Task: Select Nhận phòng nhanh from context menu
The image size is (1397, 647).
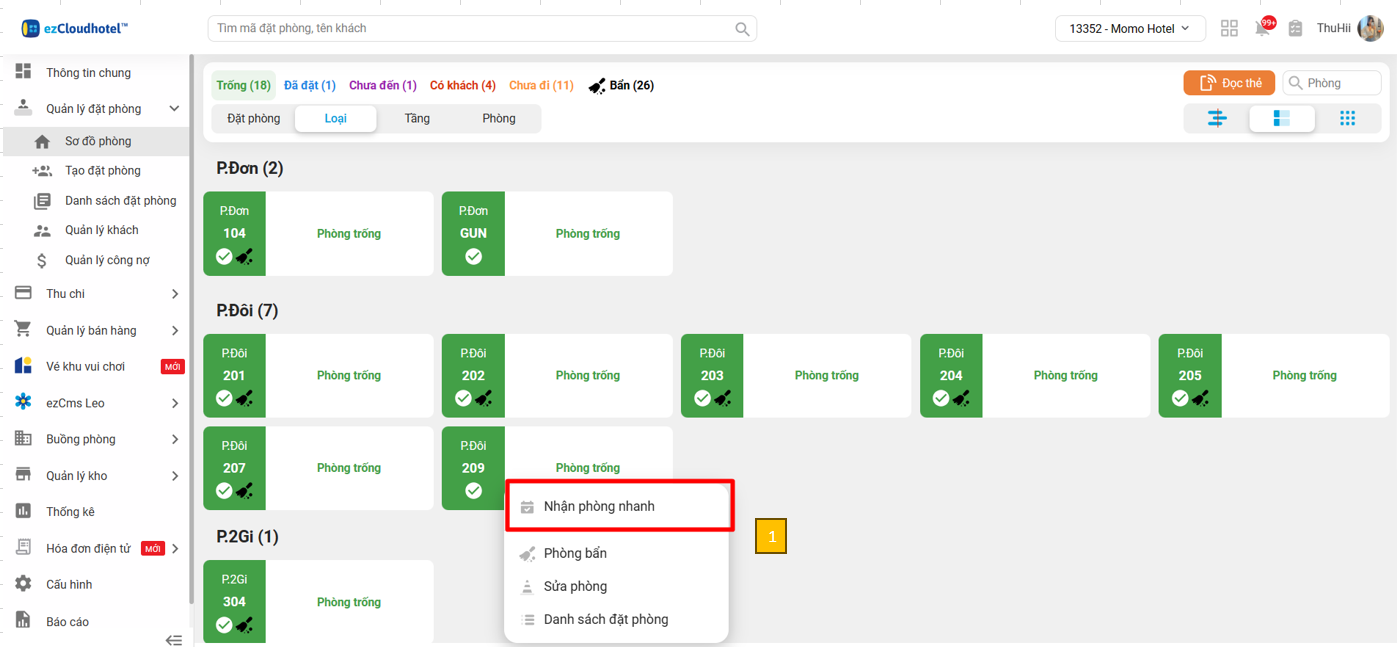Action: tap(598, 506)
